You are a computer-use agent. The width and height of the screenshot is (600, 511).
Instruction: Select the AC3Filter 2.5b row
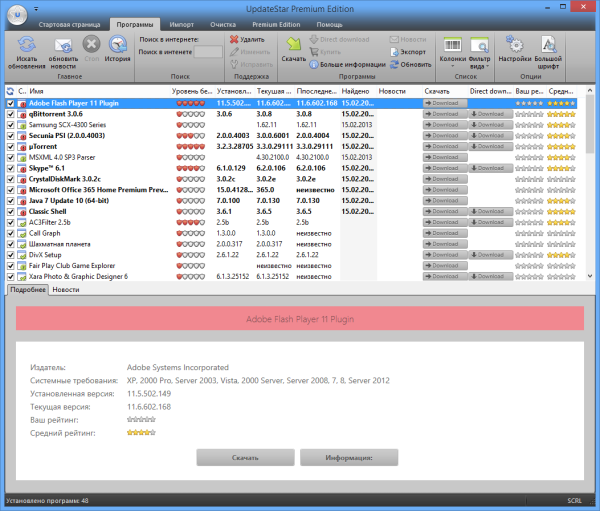coord(291,222)
